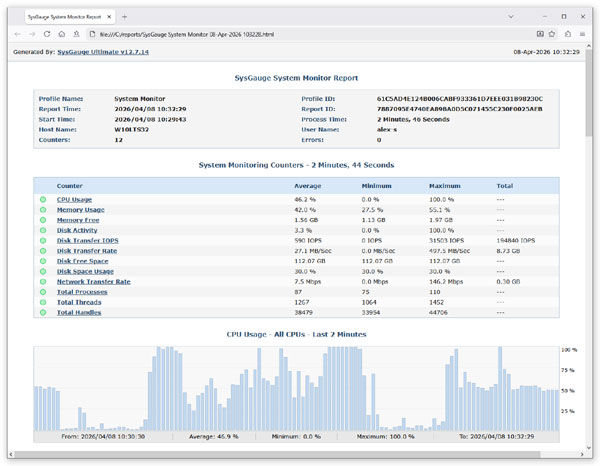Screen dimensions: 600x466
Task: Open the list all tabs chevron
Action: [x=510, y=16]
